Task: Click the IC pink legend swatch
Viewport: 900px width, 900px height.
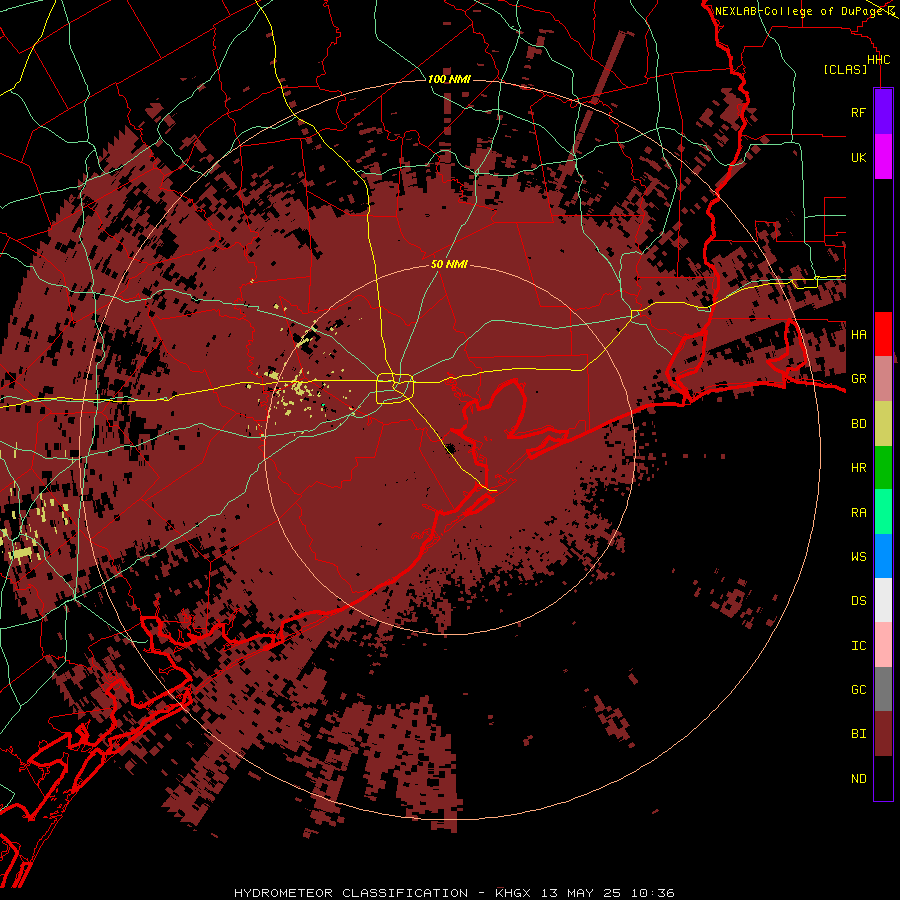Action: [x=883, y=645]
